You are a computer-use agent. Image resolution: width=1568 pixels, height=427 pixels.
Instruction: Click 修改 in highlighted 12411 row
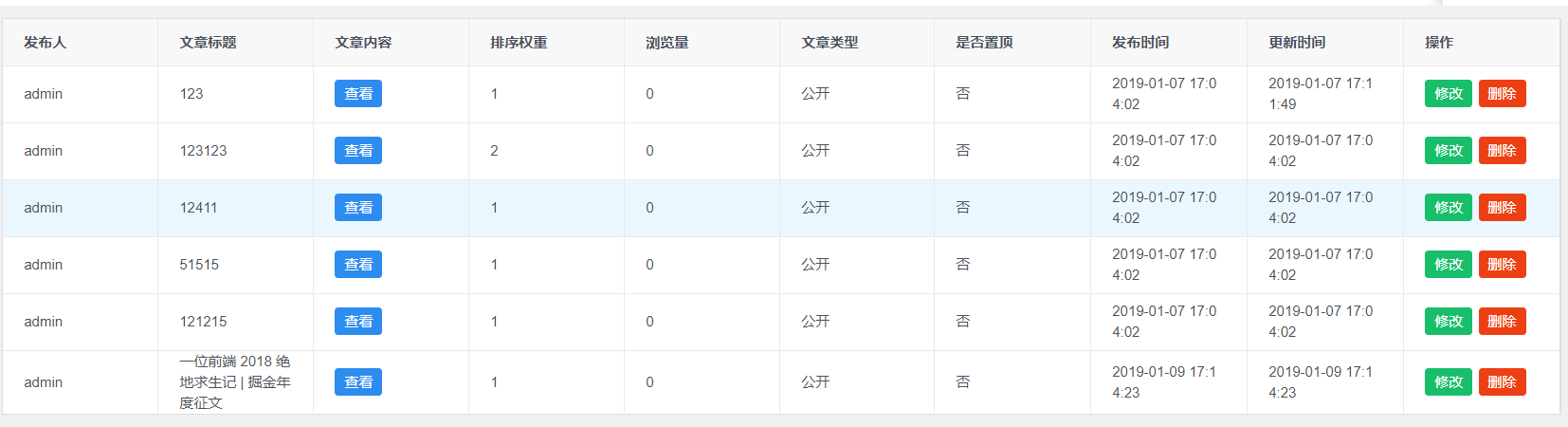coord(1449,207)
